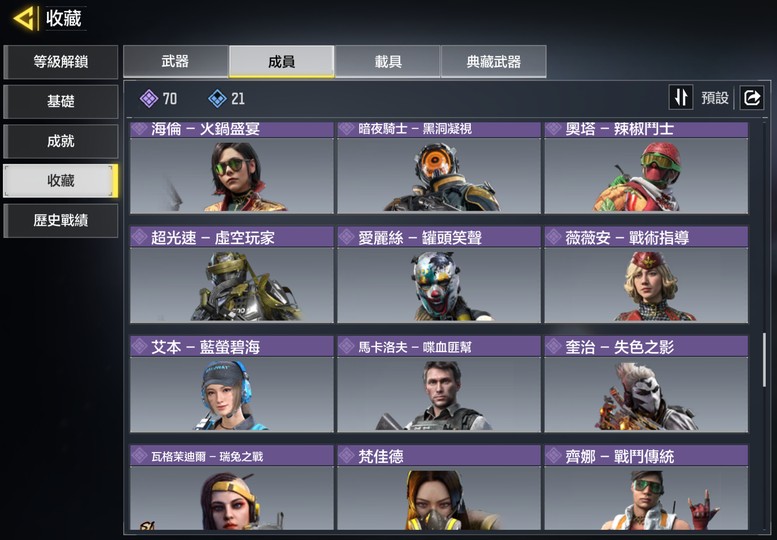The image size is (777, 540).
Task: Select the 基礎 sidebar item
Action: pyautogui.click(x=60, y=102)
